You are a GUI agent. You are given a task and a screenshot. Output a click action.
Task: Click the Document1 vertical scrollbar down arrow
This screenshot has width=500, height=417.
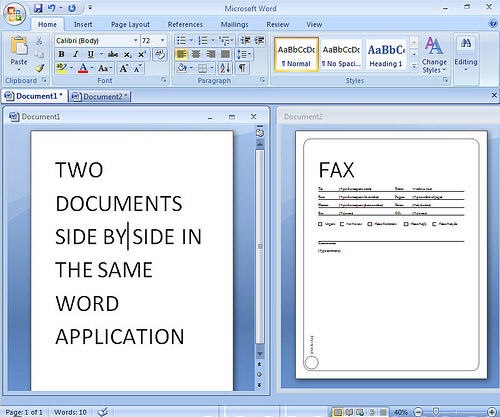260,354
